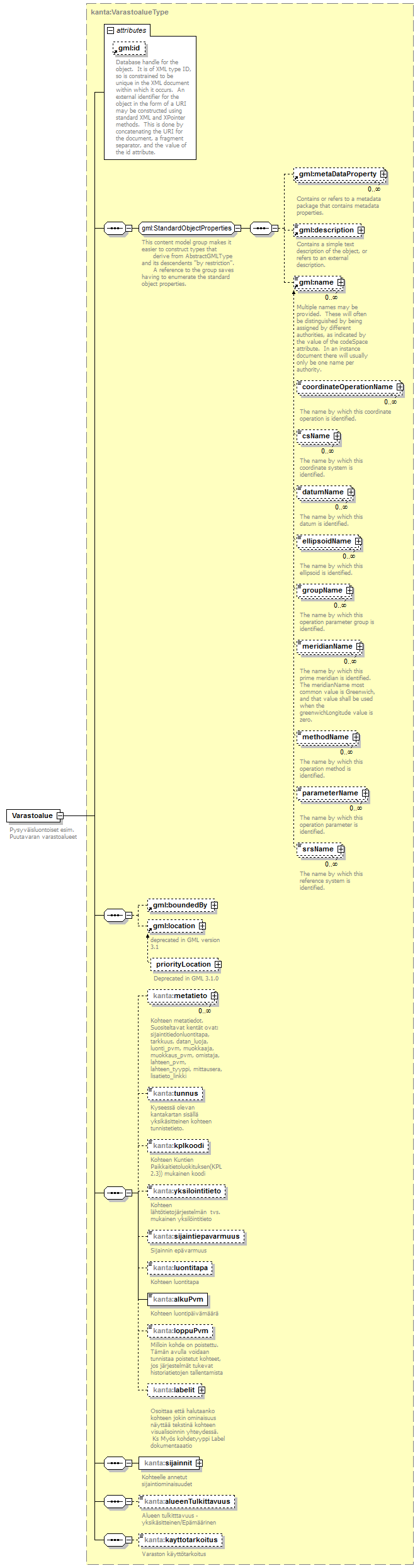Expand coordinateOperationName plus icon

[400, 387]
